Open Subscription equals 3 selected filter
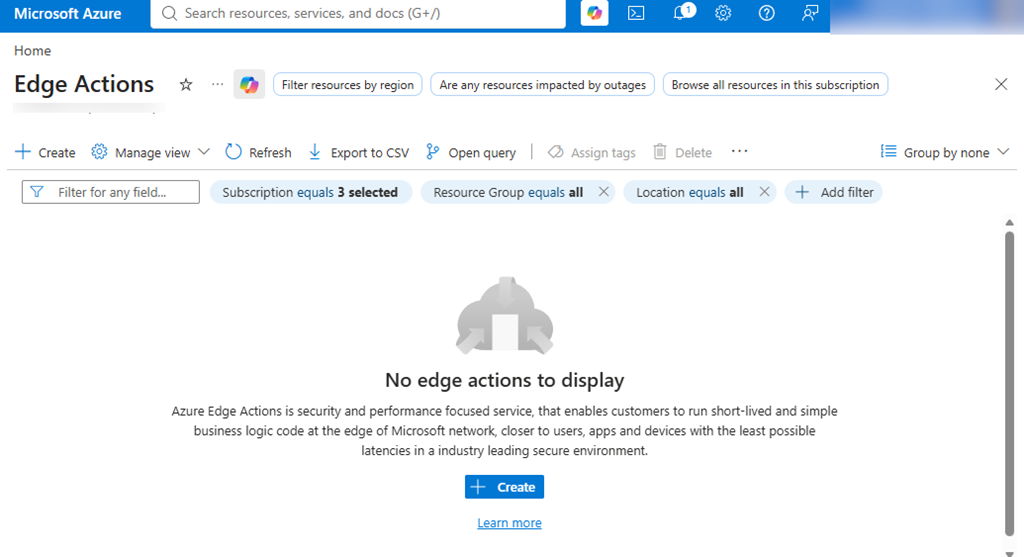The height and width of the screenshot is (557, 1024). 310,192
